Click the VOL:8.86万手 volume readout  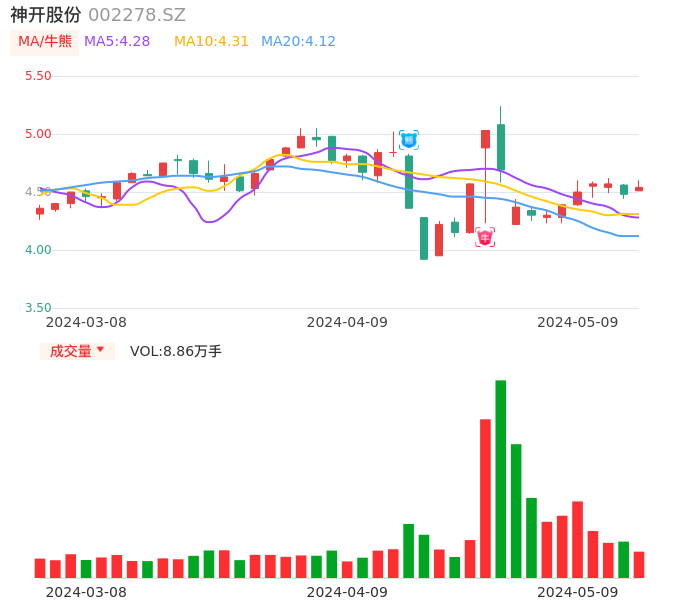176,351
